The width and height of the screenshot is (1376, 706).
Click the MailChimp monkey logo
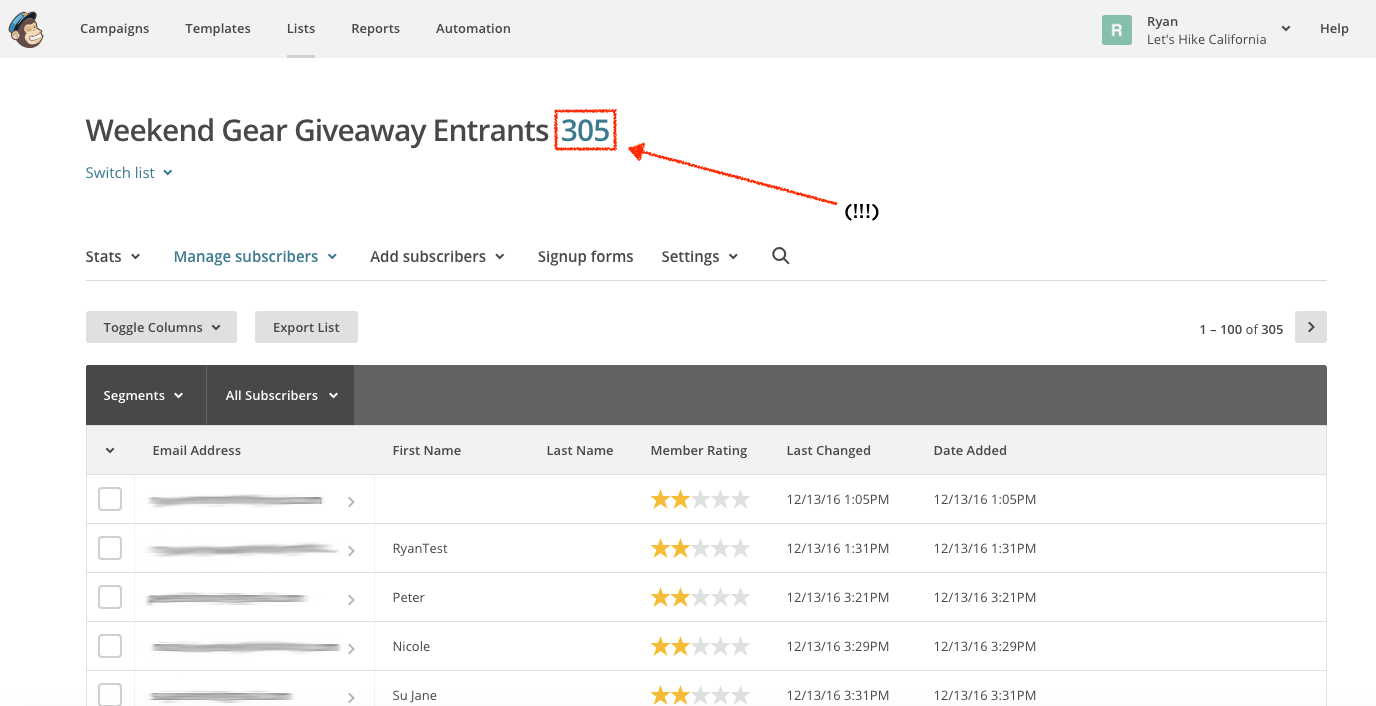coord(25,29)
